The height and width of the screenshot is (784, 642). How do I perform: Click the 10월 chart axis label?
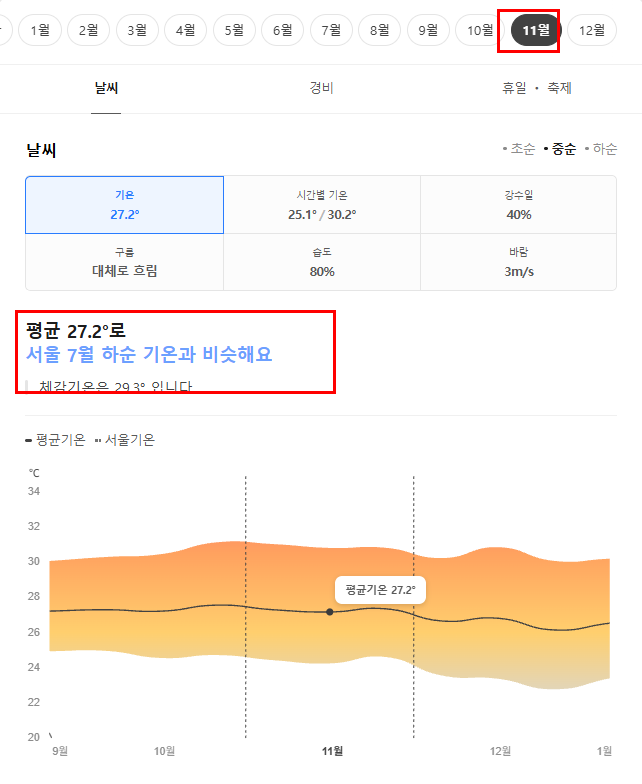[x=164, y=751]
